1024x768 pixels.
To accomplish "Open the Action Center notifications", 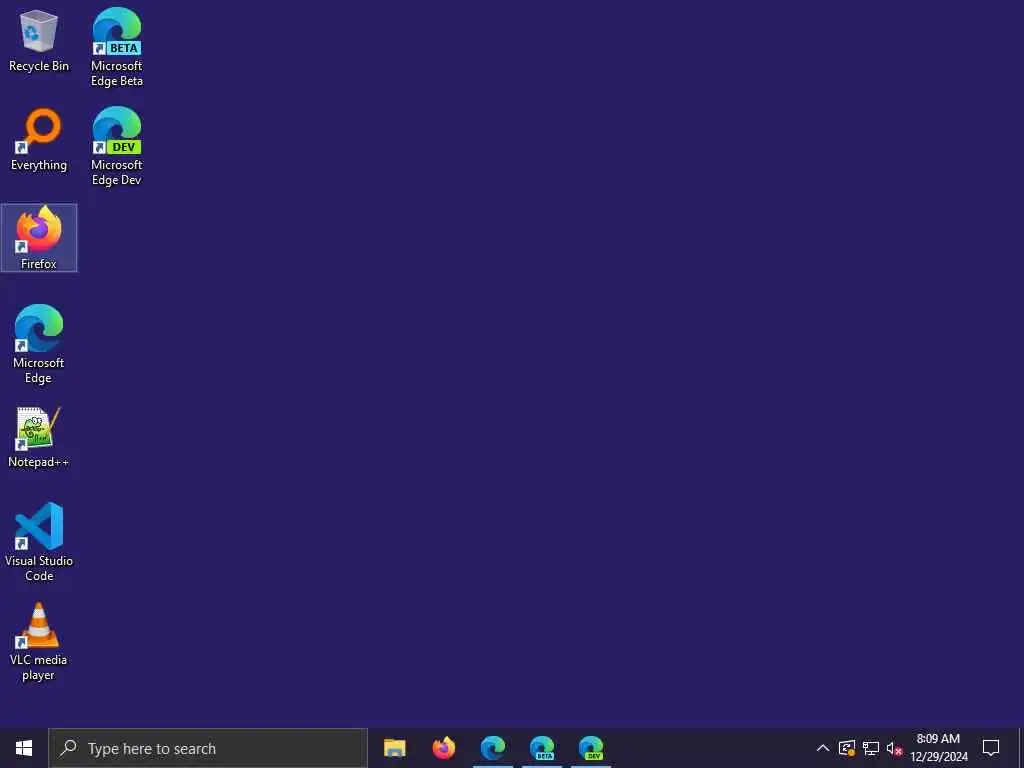I will [x=991, y=748].
